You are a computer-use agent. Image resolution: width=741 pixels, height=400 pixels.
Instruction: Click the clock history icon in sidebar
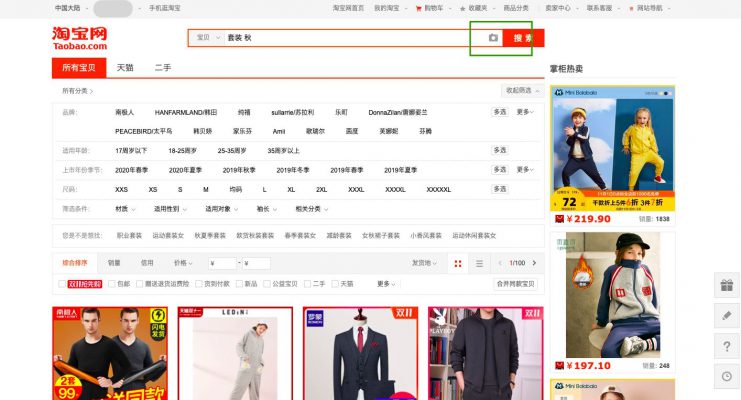click(726, 376)
